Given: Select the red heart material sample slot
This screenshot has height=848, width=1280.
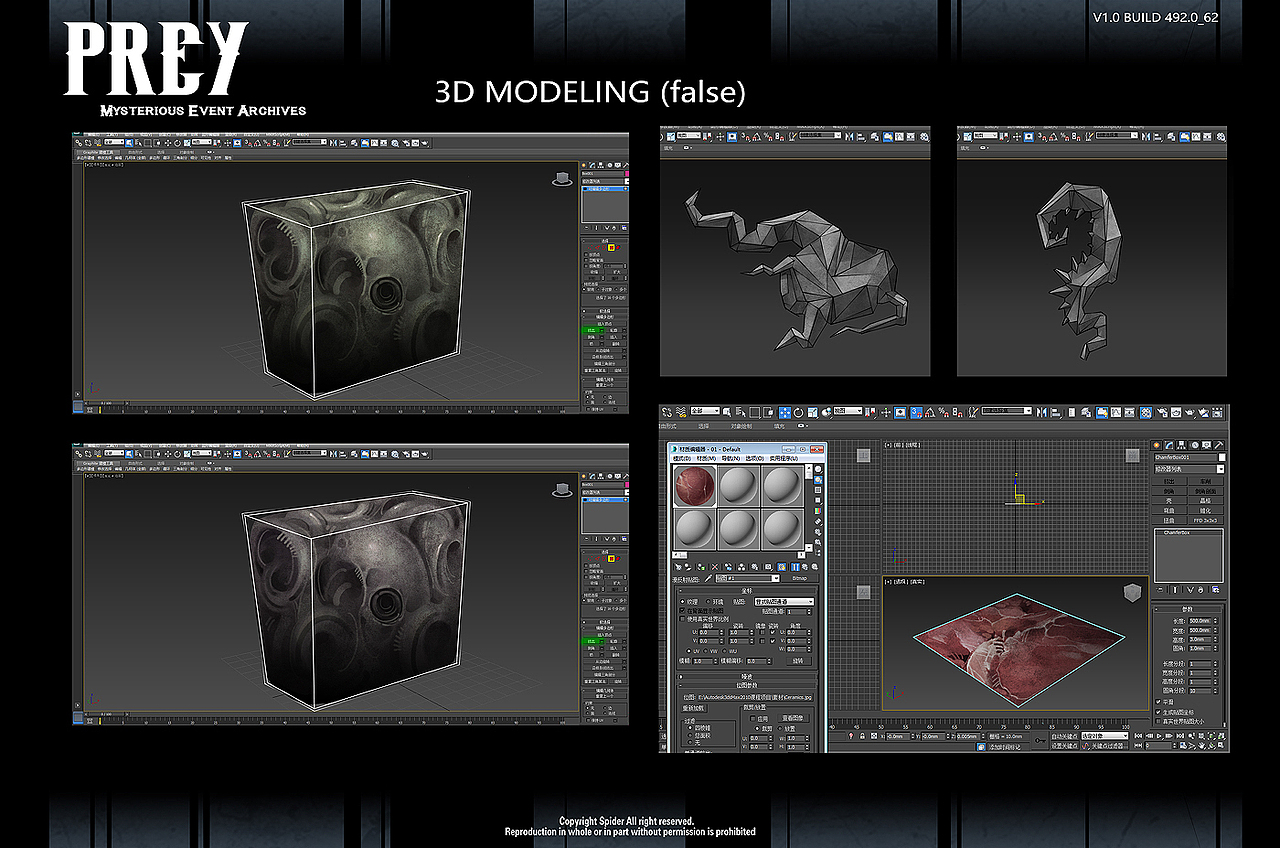Looking at the screenshot, I should coord(696,486).
